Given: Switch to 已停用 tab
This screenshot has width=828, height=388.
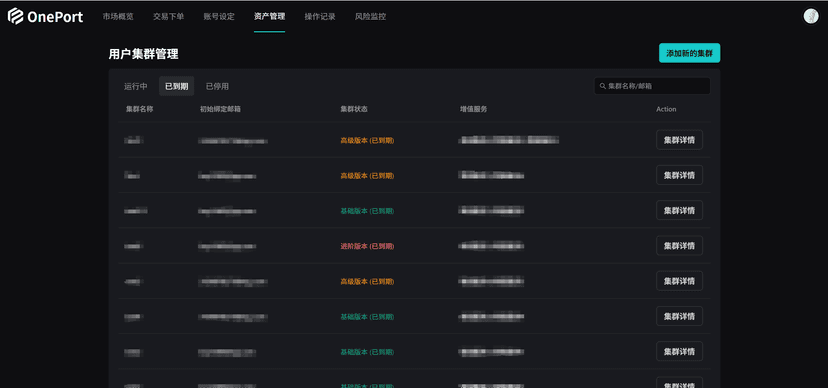Looking at the screenshot, I should coord(217,86).
